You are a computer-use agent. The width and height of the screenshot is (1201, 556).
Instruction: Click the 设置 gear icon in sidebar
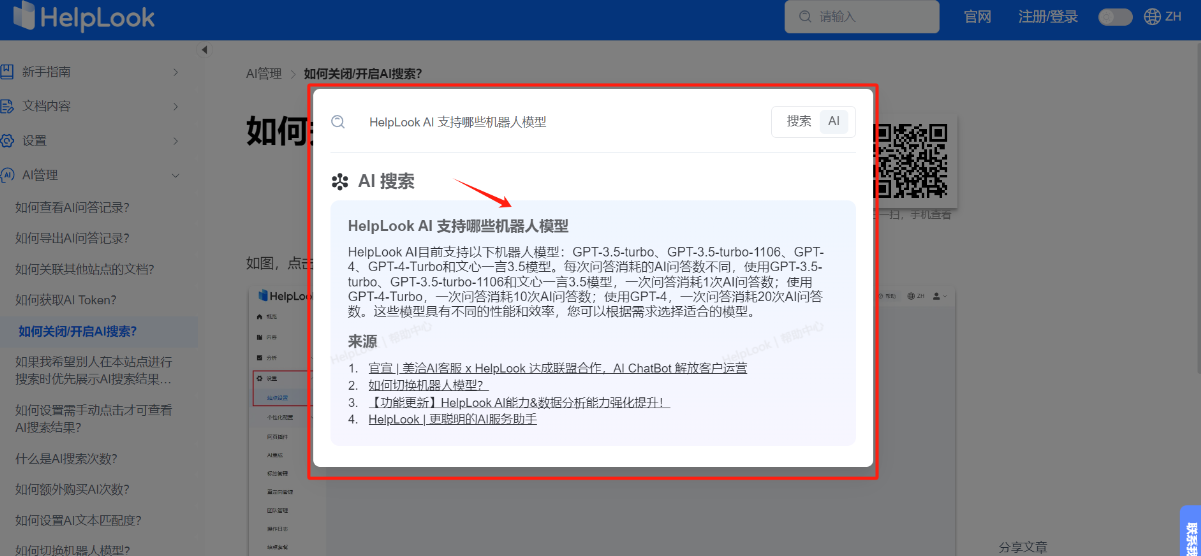7,140
